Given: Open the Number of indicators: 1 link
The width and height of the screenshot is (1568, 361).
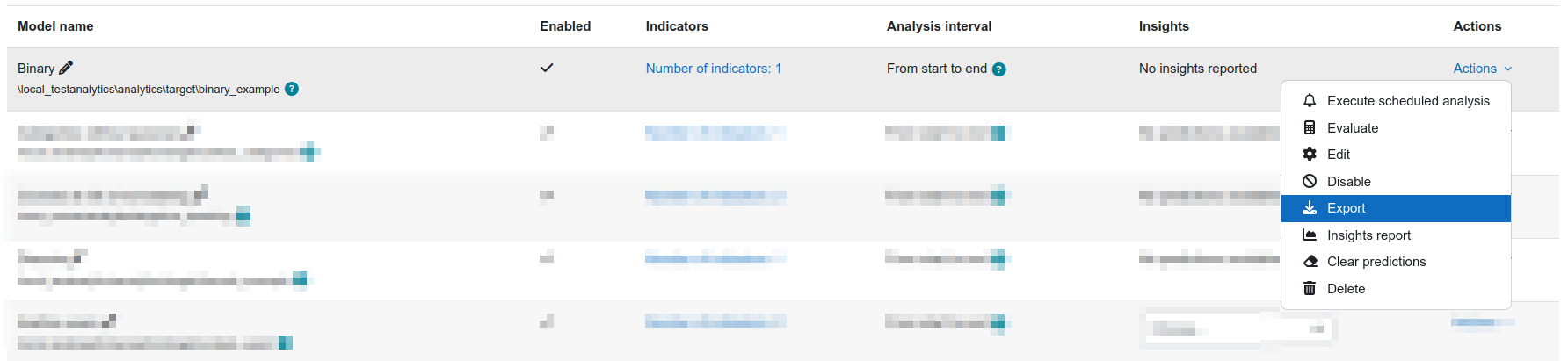Looking at the screenshot, I should coord(714,69).
